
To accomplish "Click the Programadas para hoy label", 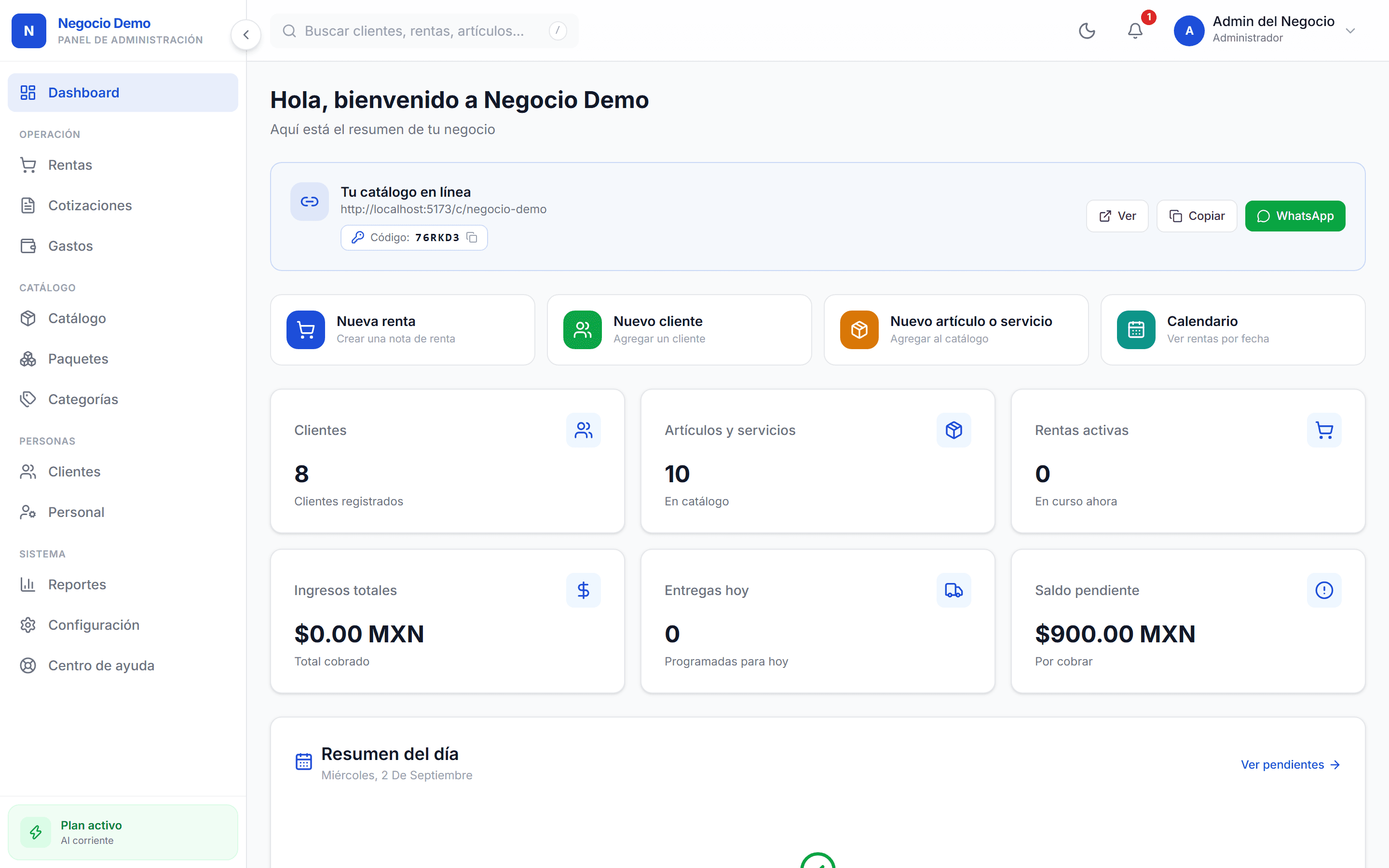I will tap(726, 661).
